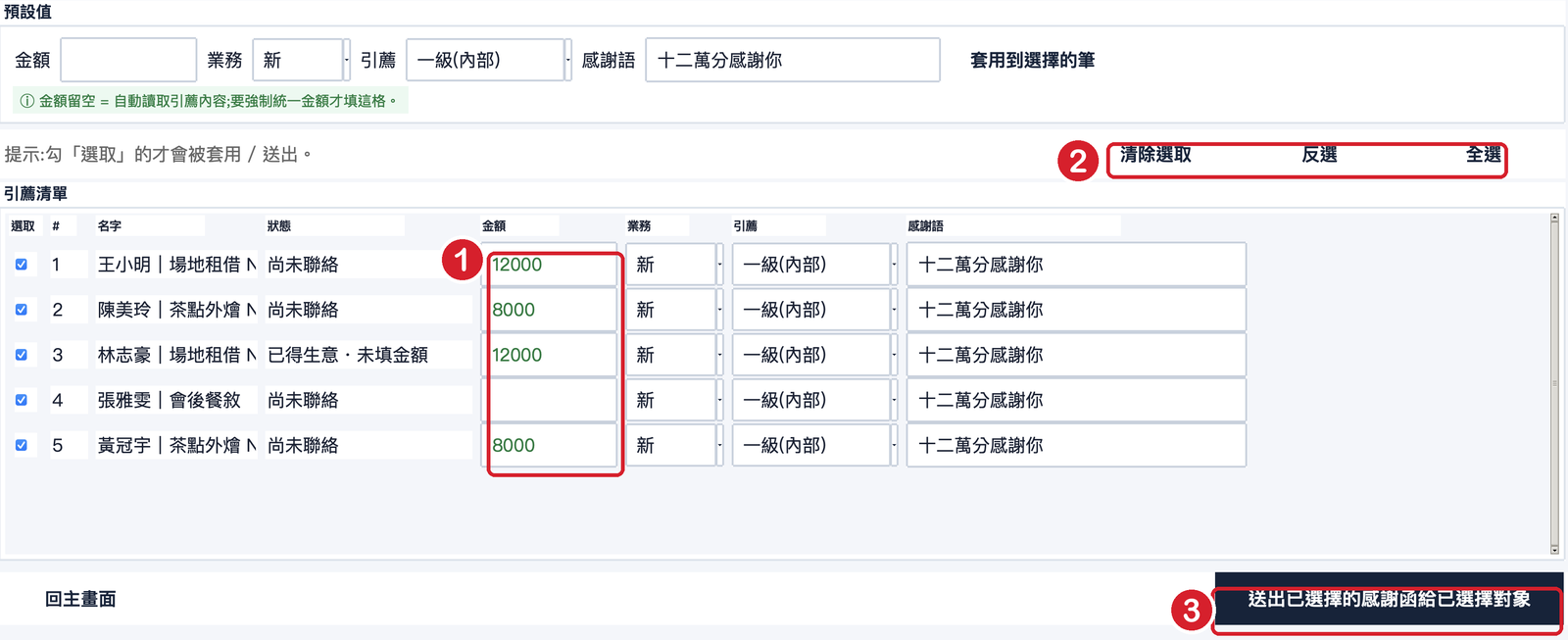Return to the main screen via 回主畫面
The height and width of the screenshot is (640, 1568).
80,599
